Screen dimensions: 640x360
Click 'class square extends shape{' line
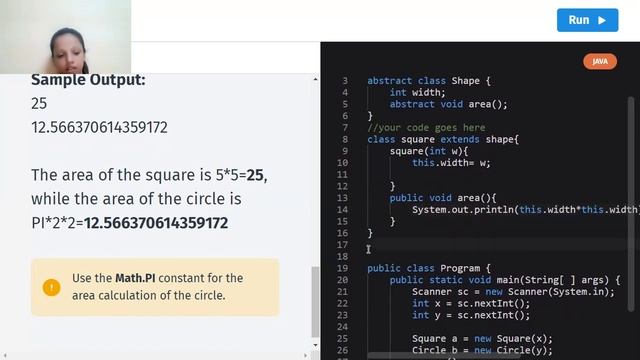(443, 140)
